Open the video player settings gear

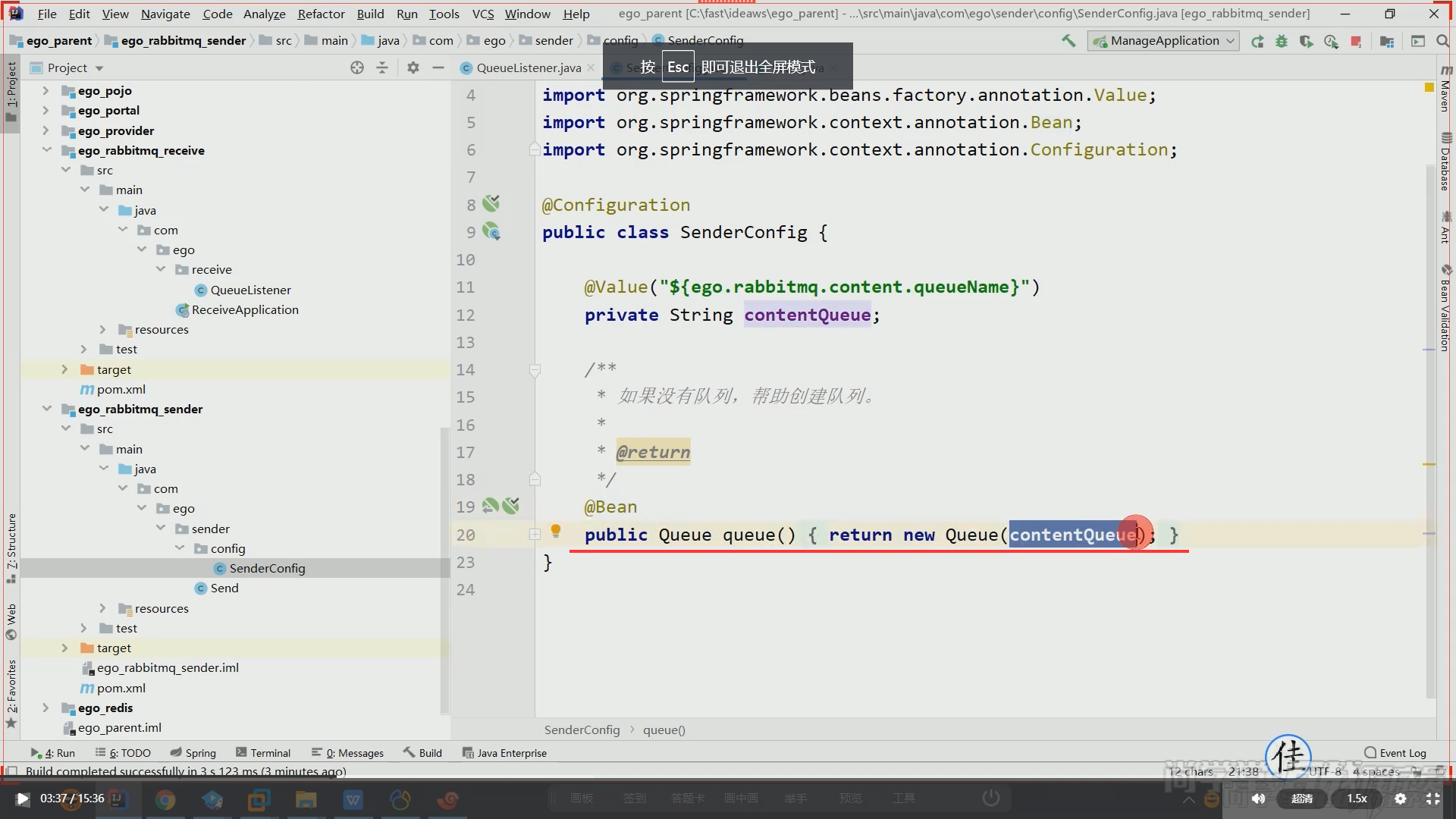coord(1401,799)
